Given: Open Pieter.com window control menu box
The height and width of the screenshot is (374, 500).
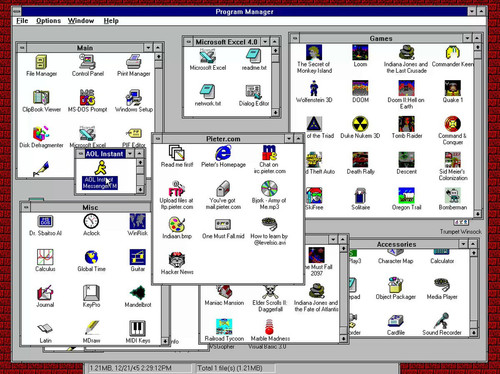Looking at the screenshot, I should (x=158, y=139).
